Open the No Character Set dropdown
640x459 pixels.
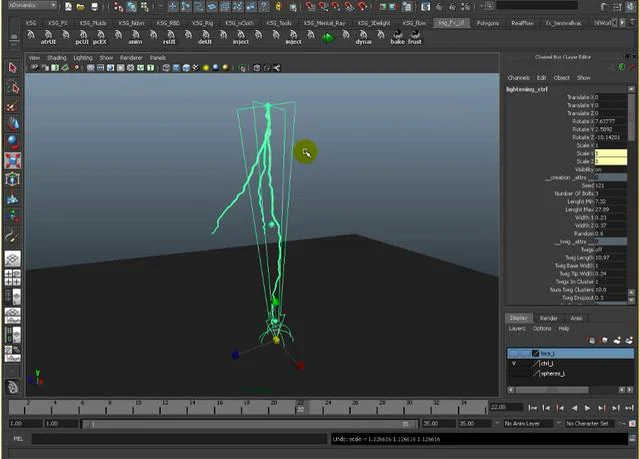589,424
